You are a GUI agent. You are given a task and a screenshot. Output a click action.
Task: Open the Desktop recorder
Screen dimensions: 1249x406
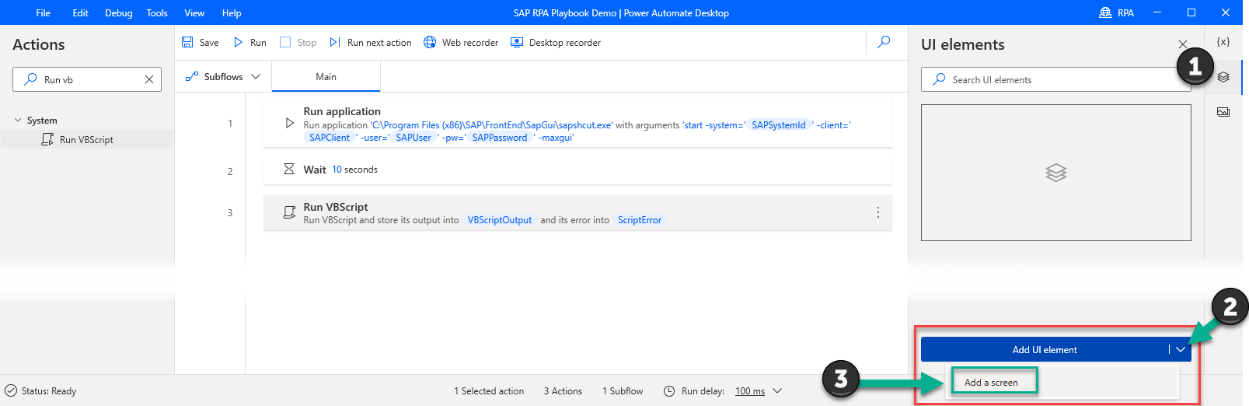tap(556, 43)
